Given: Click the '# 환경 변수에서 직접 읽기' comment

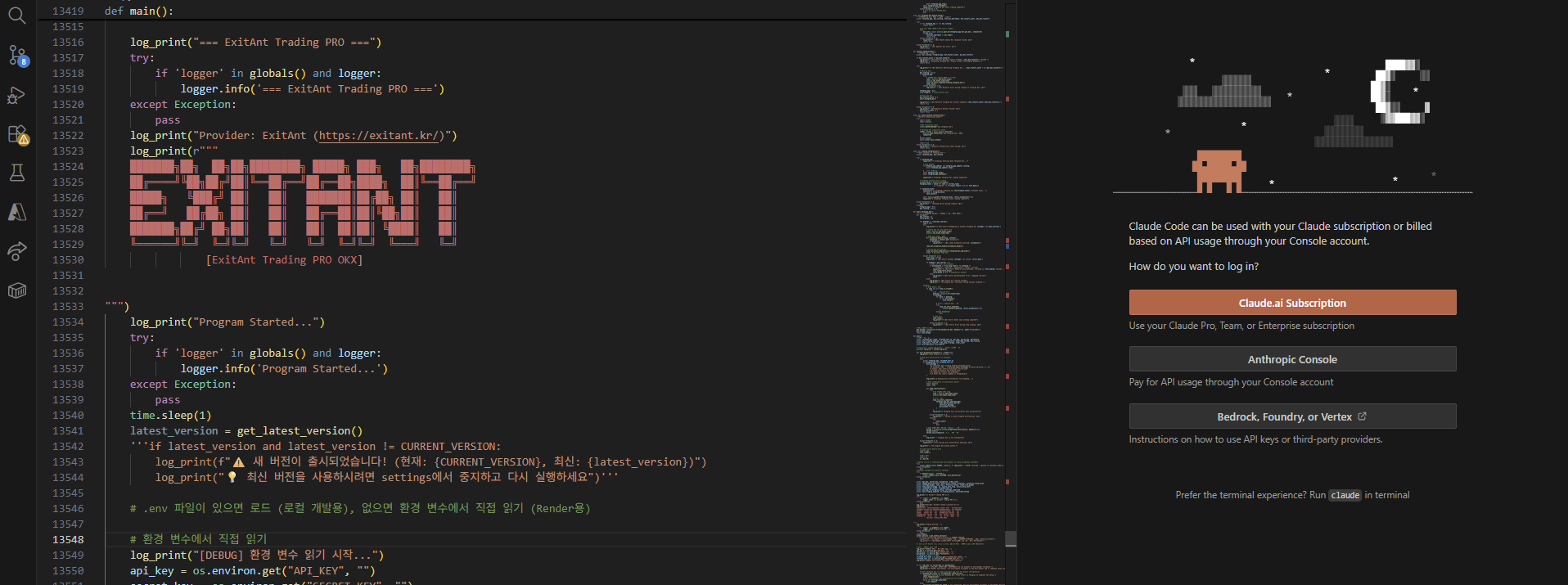Looking at the screenshot, I should (198, 539).
